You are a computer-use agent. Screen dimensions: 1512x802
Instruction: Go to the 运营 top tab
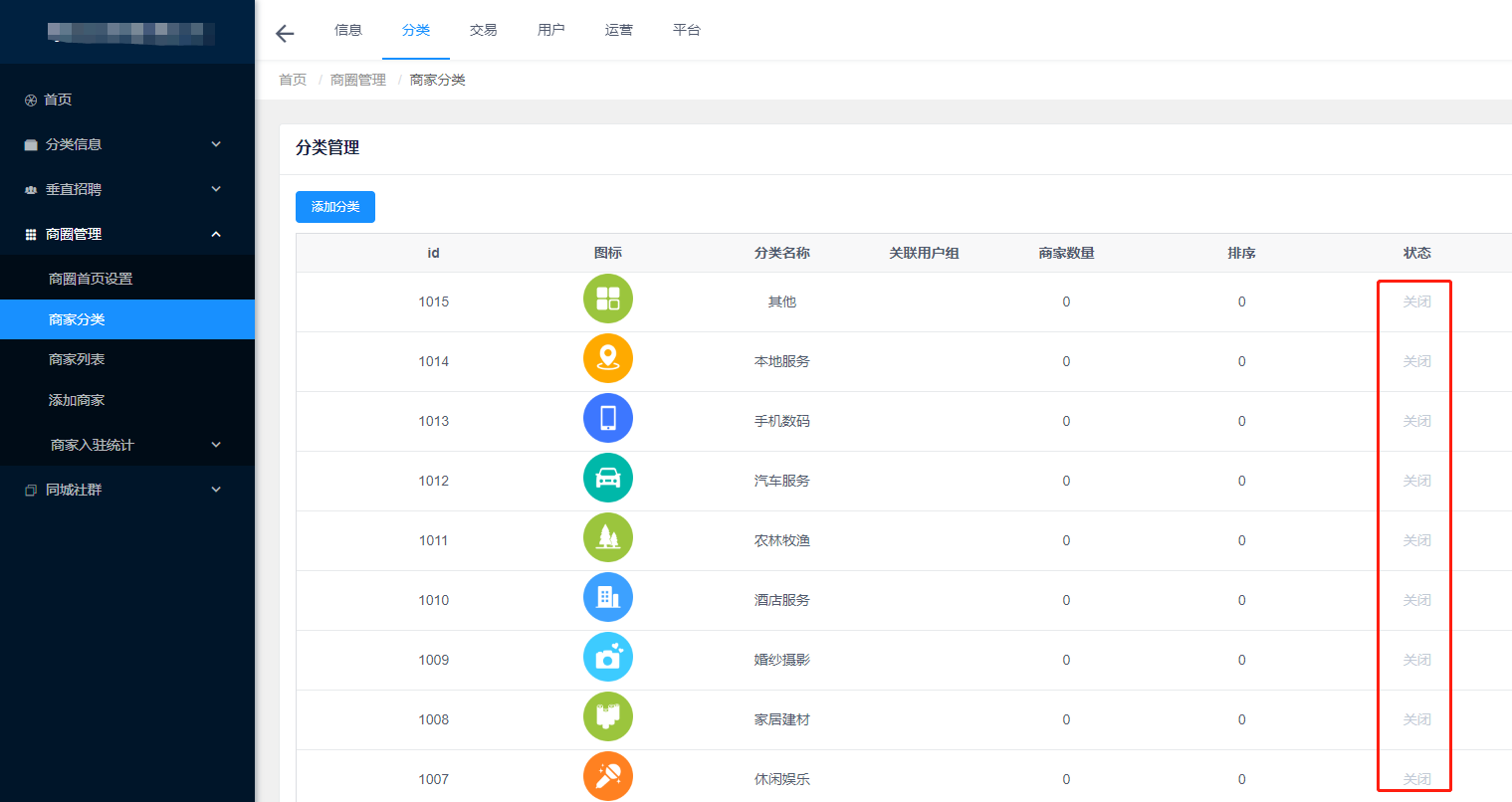(x=619, y=30)
